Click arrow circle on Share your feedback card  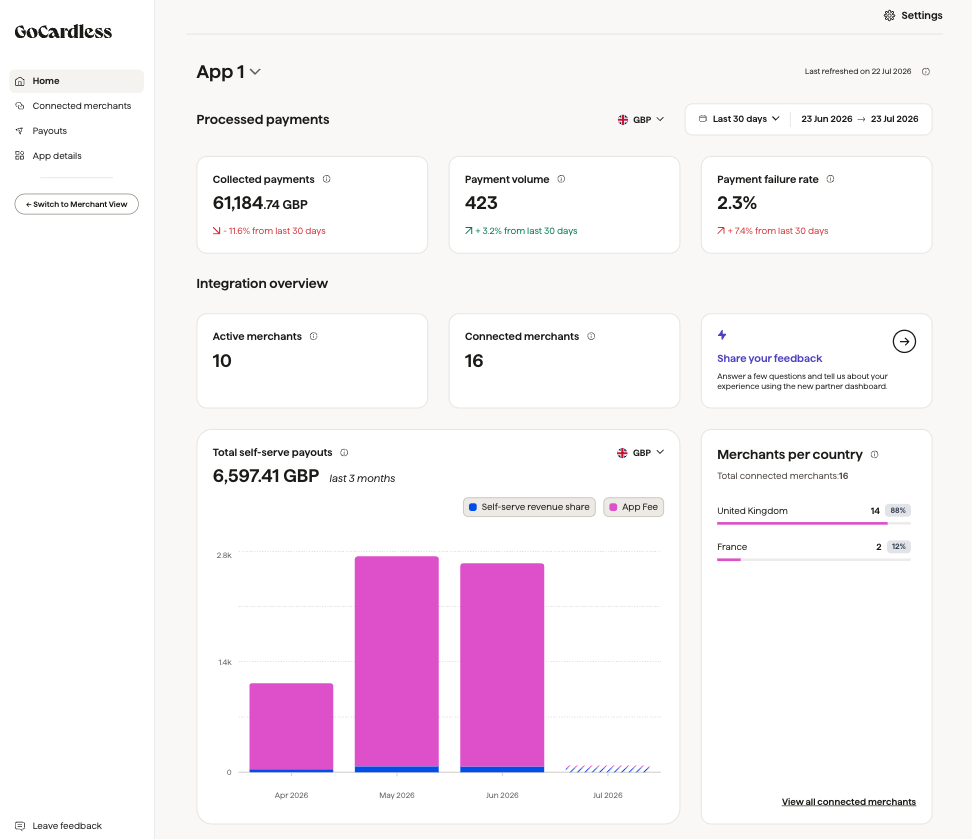coord(904,341)
